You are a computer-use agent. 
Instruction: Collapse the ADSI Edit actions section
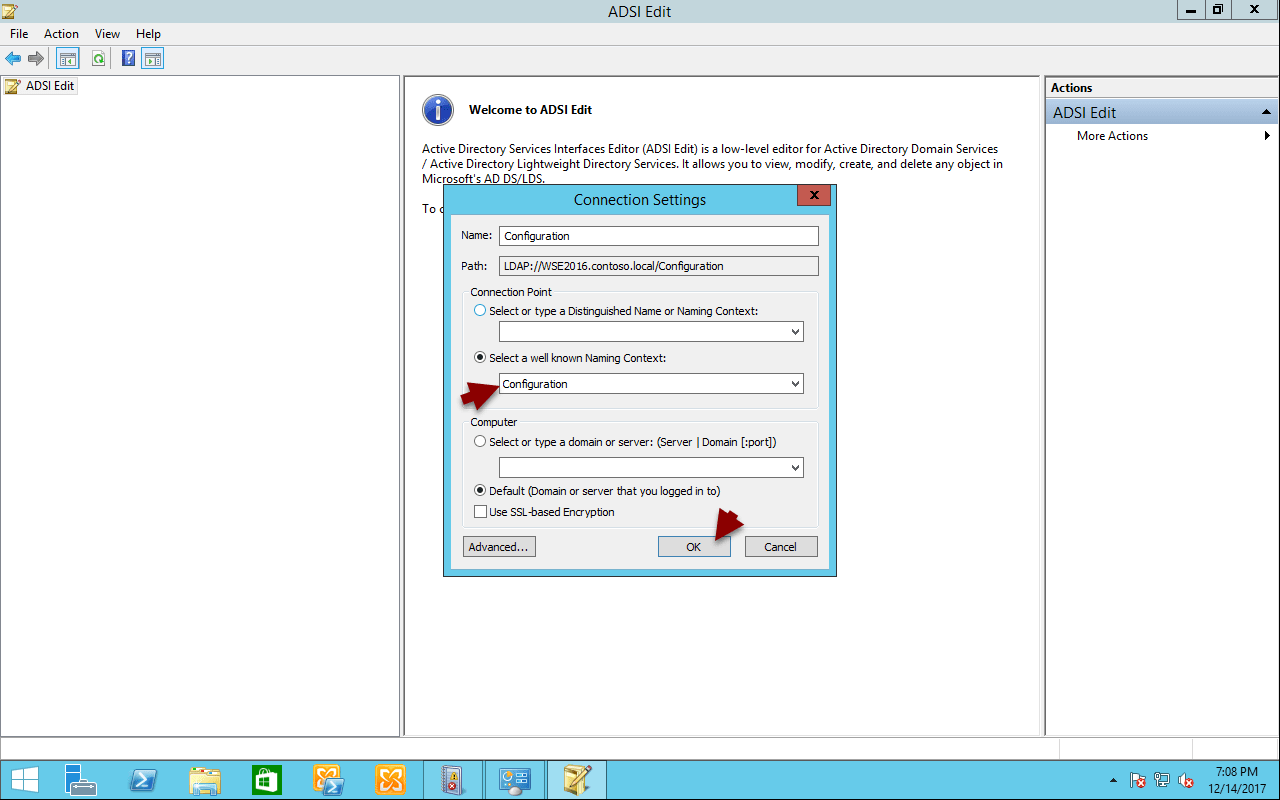click(1266, 113)
